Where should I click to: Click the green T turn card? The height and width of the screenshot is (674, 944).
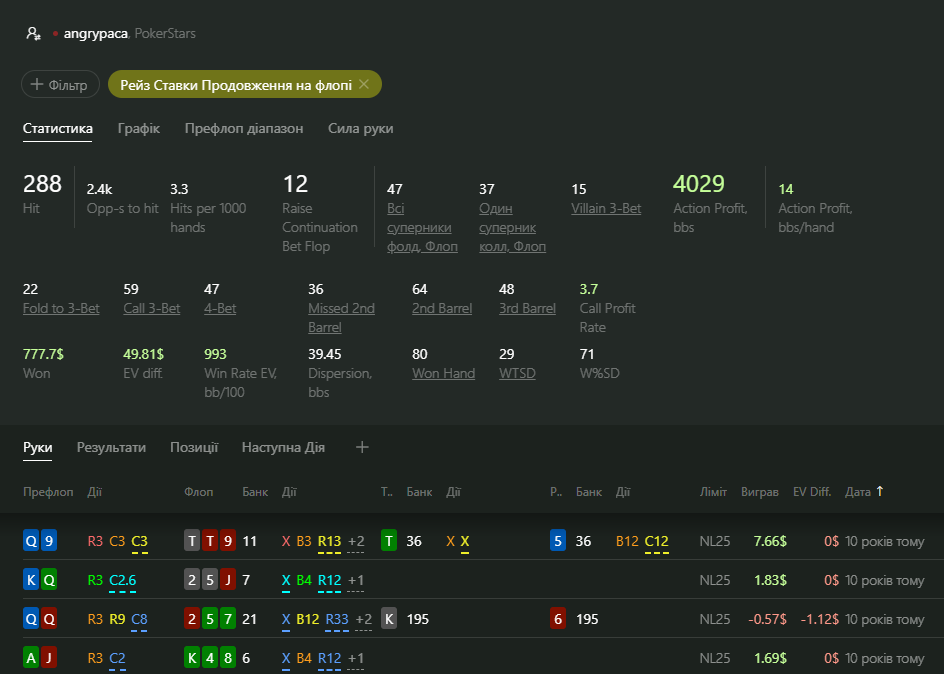pos(389,541)
